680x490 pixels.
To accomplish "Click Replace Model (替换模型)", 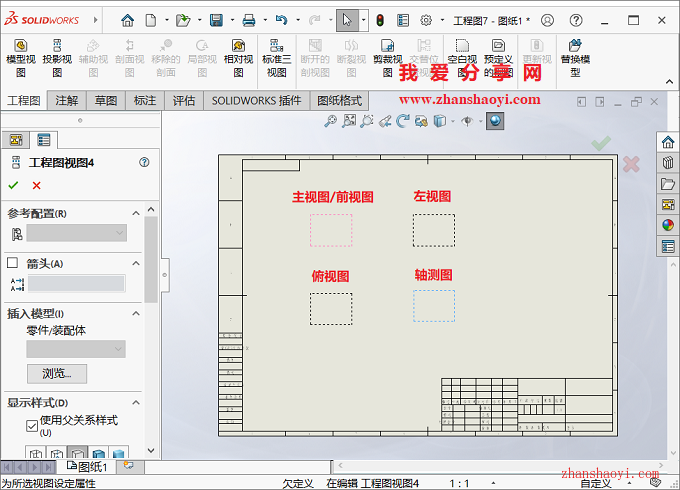I will (575, 58).
